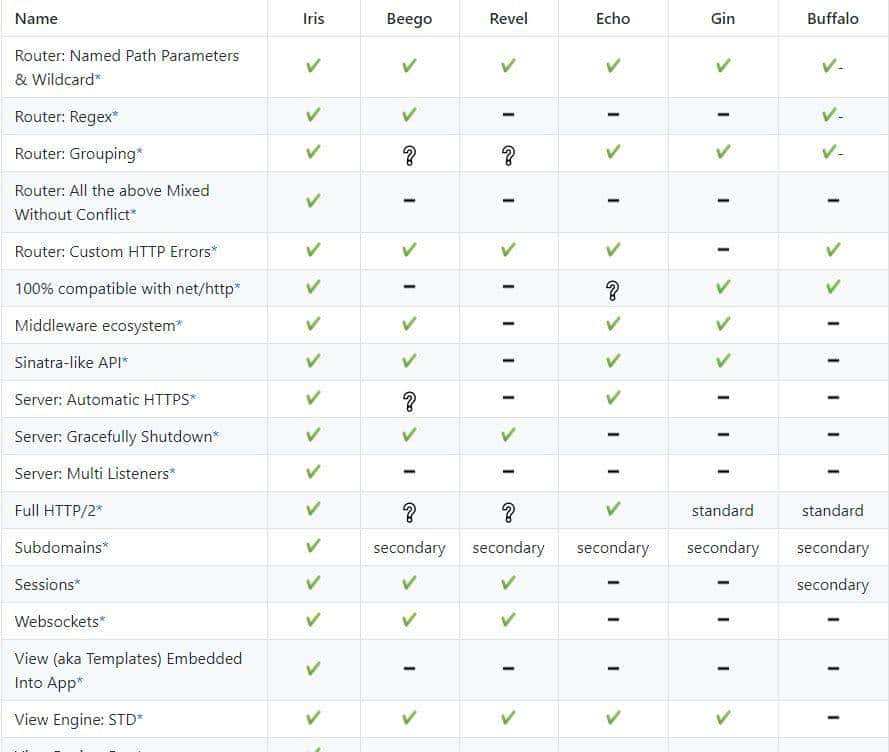Click Echo's question mark in net/http compatibility row

[613, 290]
